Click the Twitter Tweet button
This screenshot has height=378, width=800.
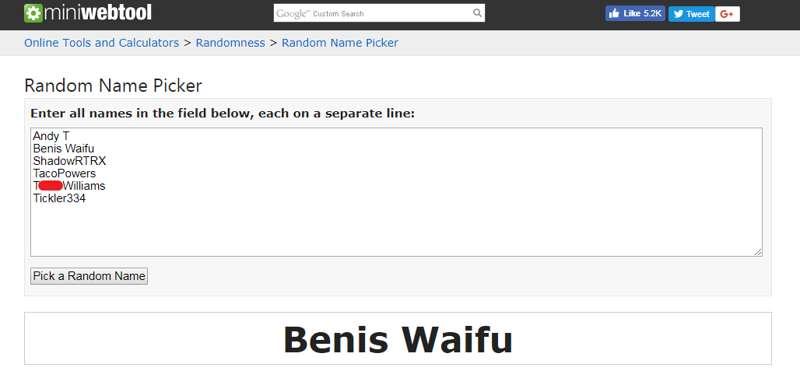pyautogui.click(x=691, y=14)
